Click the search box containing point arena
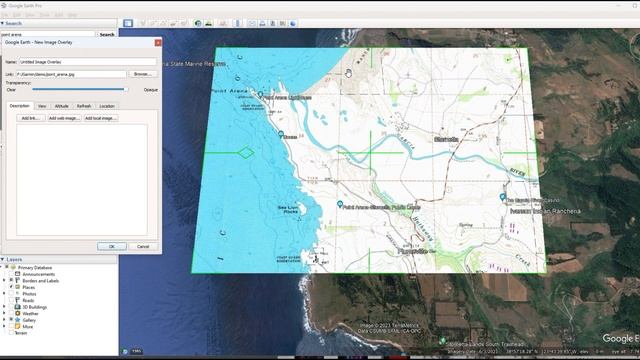640x360 pixels. 48,35
